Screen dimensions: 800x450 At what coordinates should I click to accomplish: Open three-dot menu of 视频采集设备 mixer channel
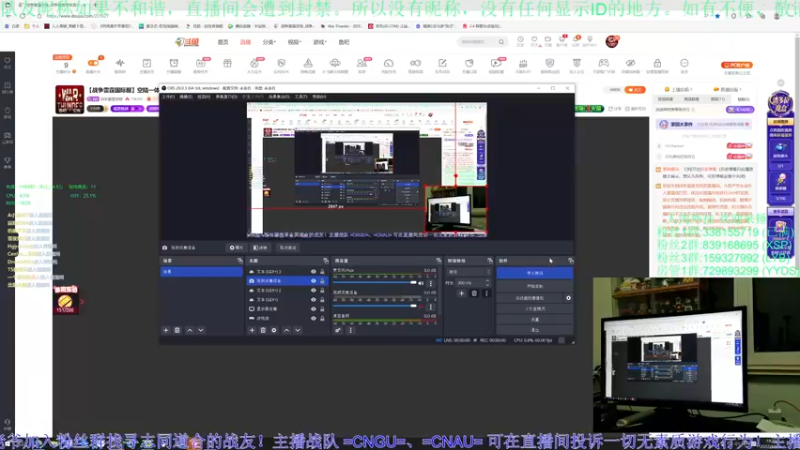click(x=431, y=307)
